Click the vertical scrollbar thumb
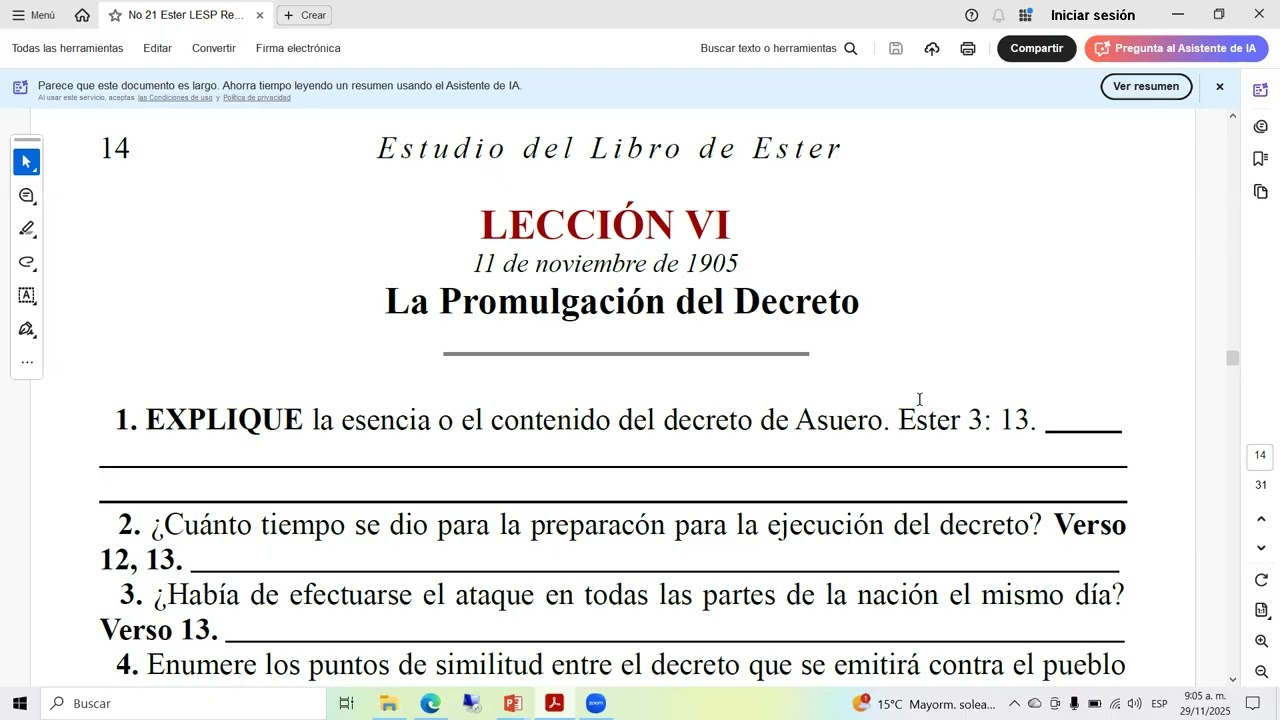Screen dimensions: 1280x720 1233,358
